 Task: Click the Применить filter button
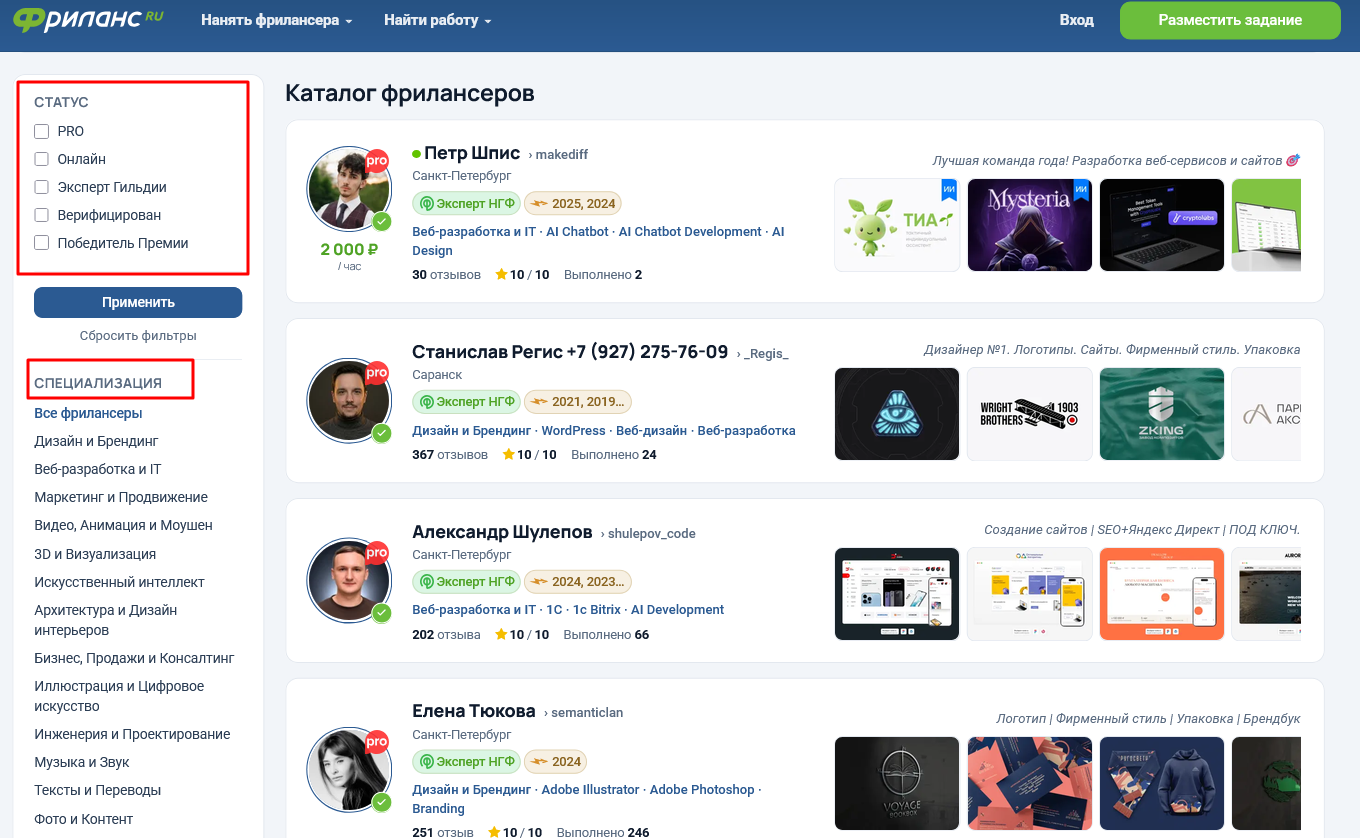tap(138, 302)
